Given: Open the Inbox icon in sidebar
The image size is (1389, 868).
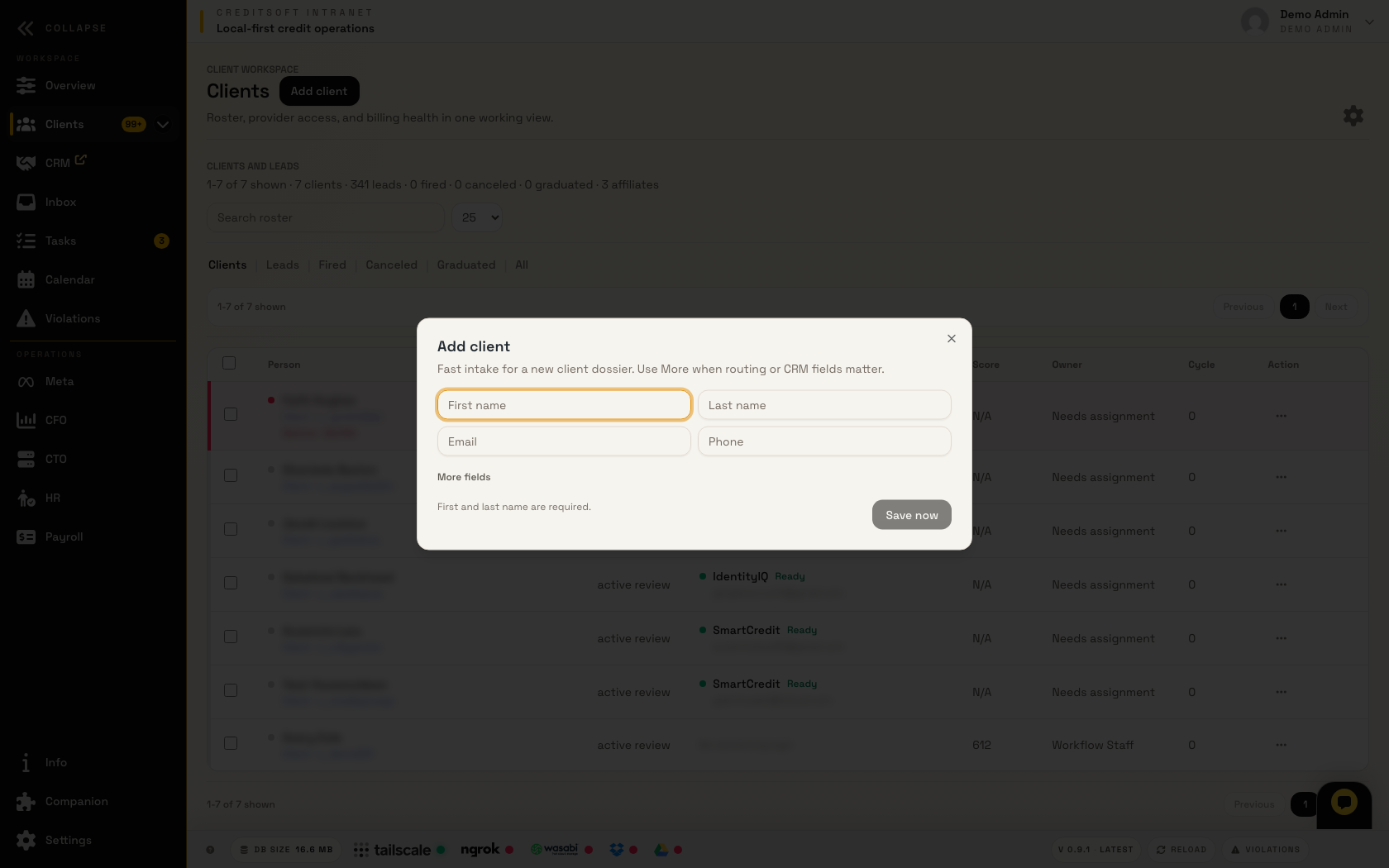Looking at the screenshot, I should [x=26, y=202].
